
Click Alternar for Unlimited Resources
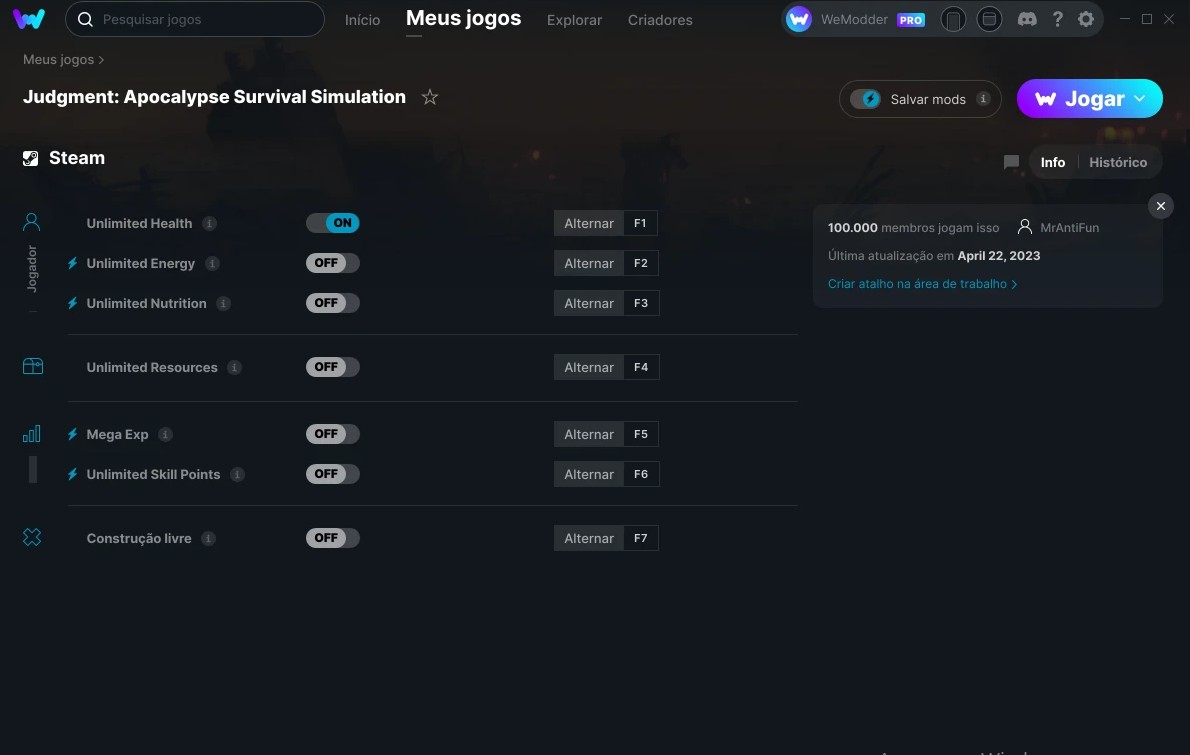(589, 367)
